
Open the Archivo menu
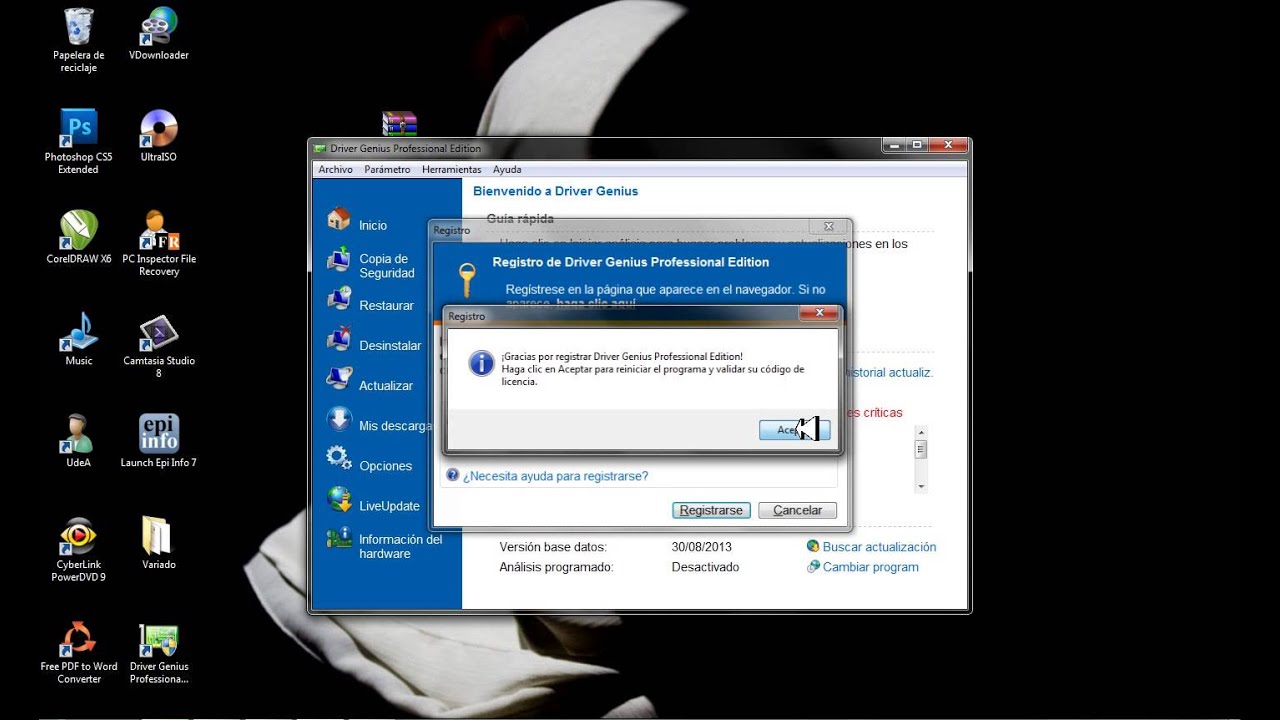[336, 170]
